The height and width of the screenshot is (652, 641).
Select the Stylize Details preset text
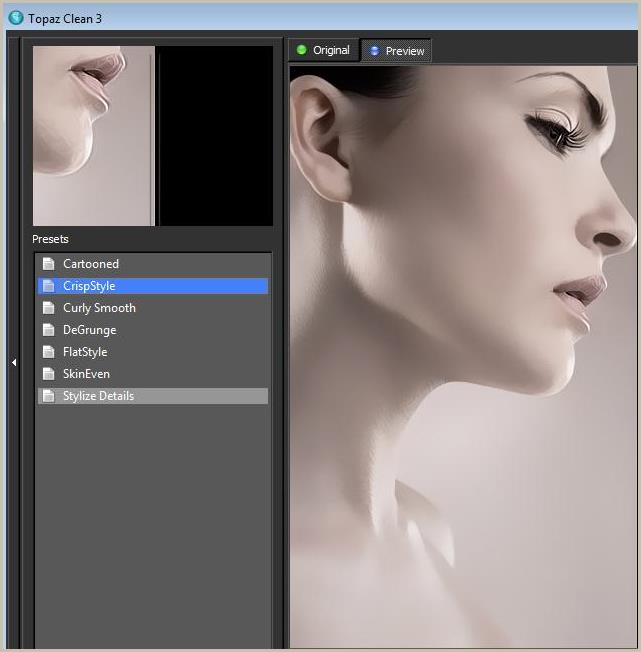point(98,396)
